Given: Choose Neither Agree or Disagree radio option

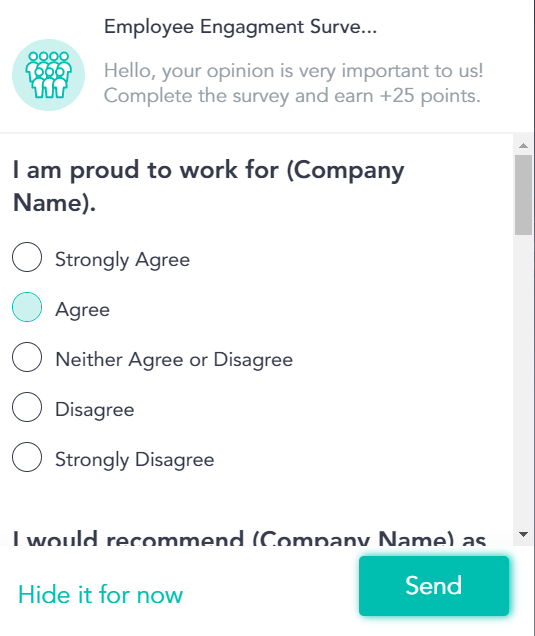Looking at the screenshot, I should 27,357.
